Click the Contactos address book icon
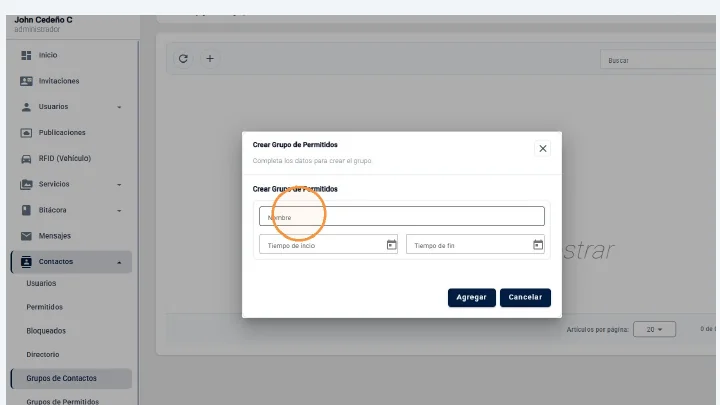720x405 pixels. tap(26, 262)
